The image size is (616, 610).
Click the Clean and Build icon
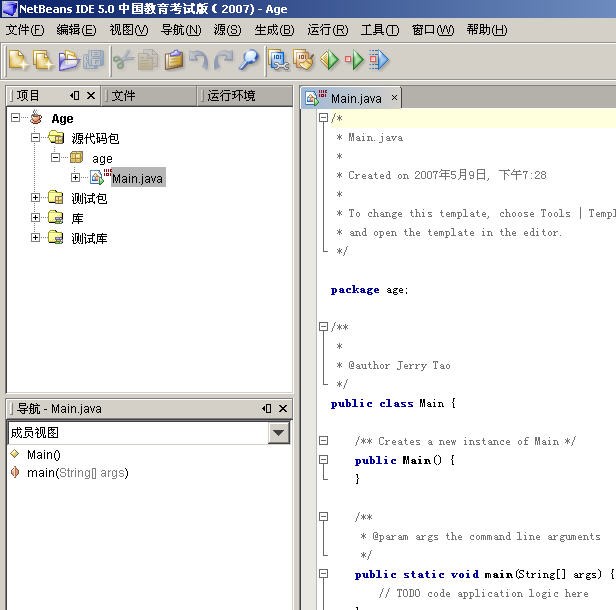[x=304, y=60]
